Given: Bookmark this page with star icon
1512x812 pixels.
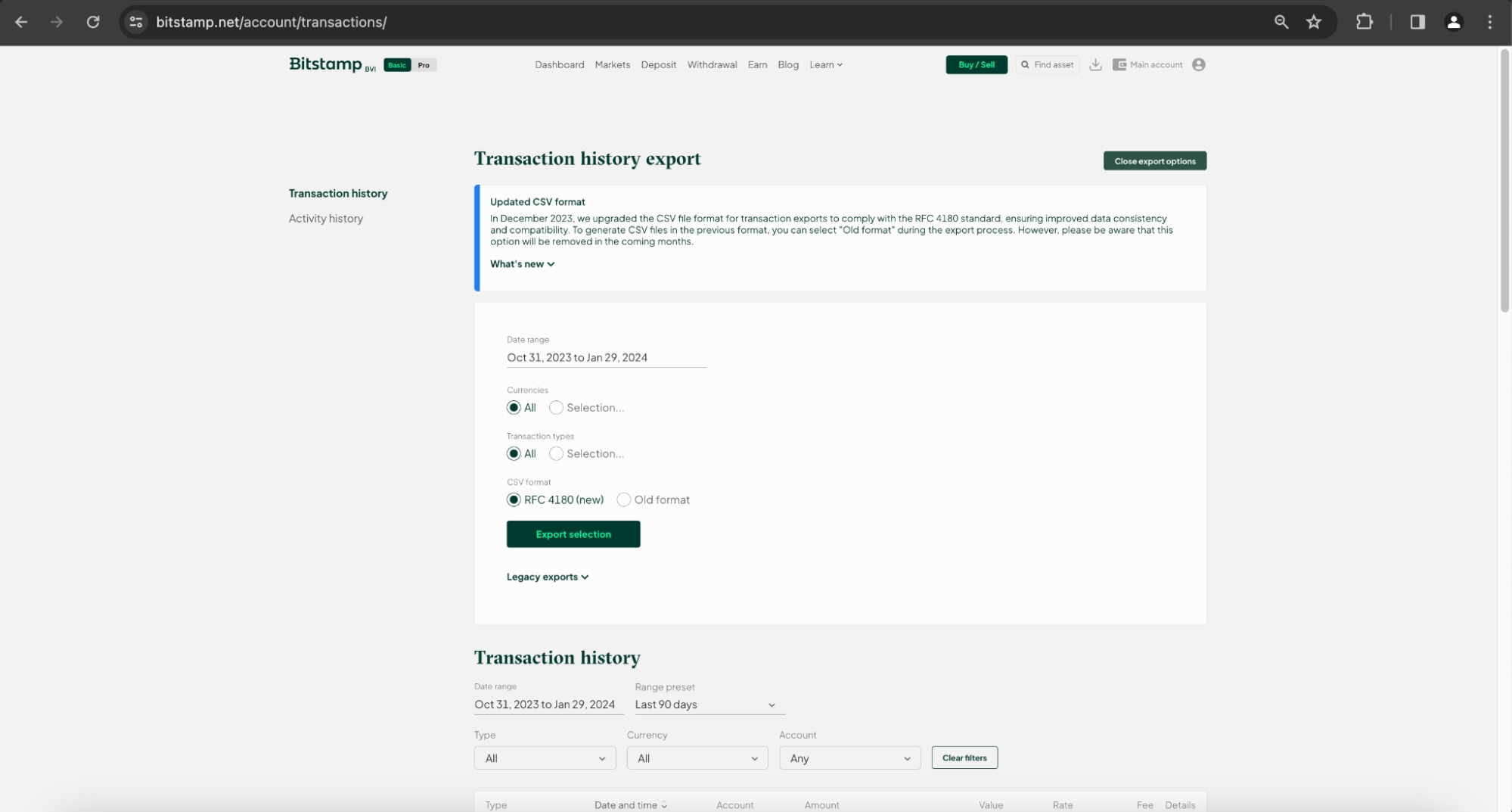Looking at the screenshot, I should pyautogui.click(x=1314, y=22).
